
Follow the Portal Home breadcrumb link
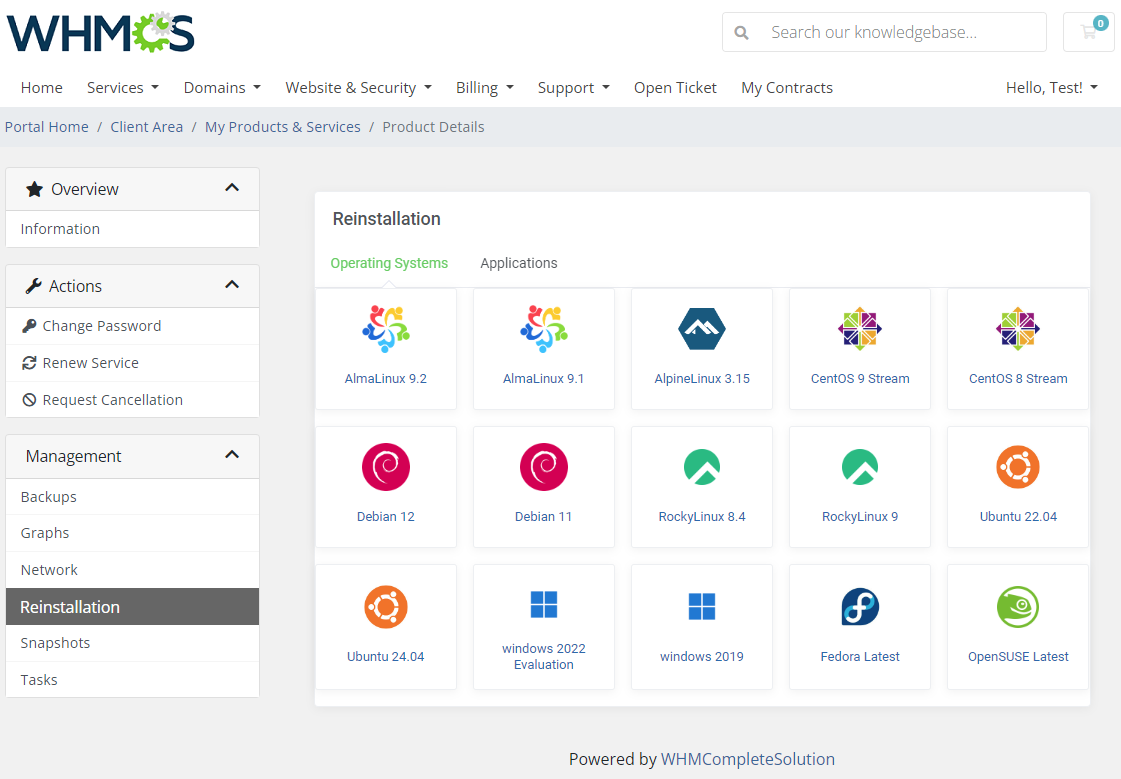point(46,126)
